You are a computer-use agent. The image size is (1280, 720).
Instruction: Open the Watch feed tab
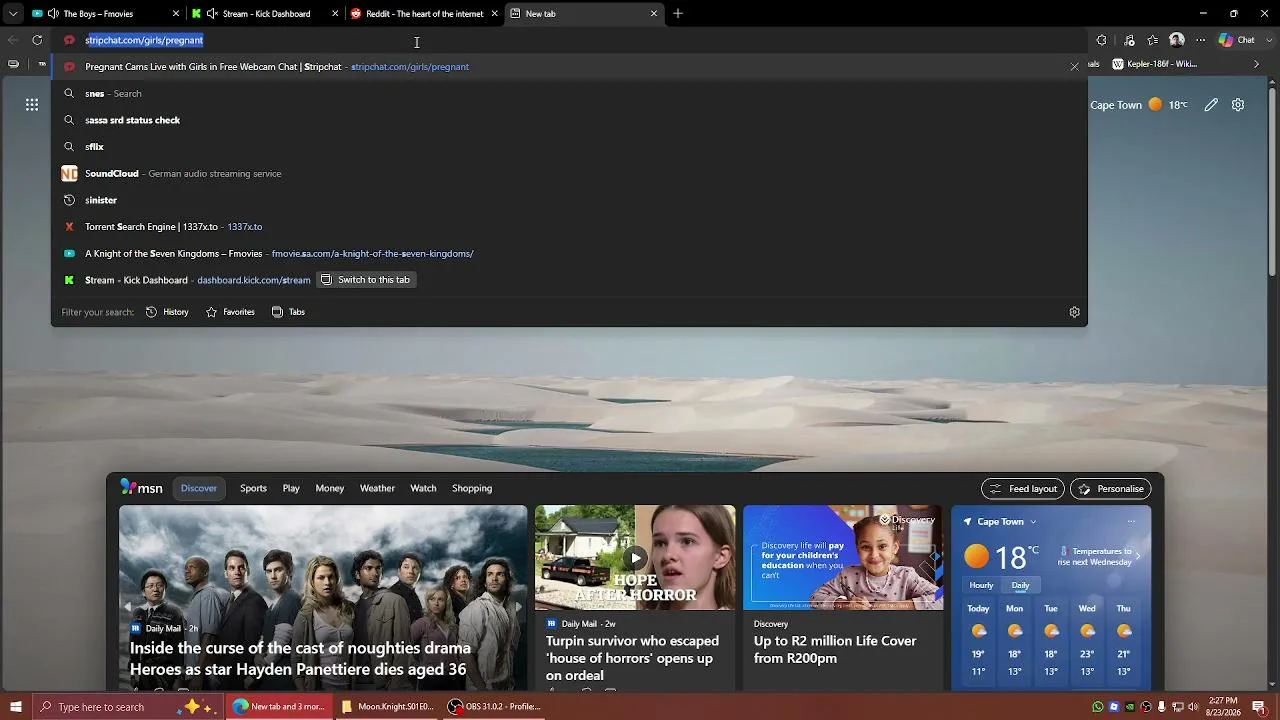point(423,488)
